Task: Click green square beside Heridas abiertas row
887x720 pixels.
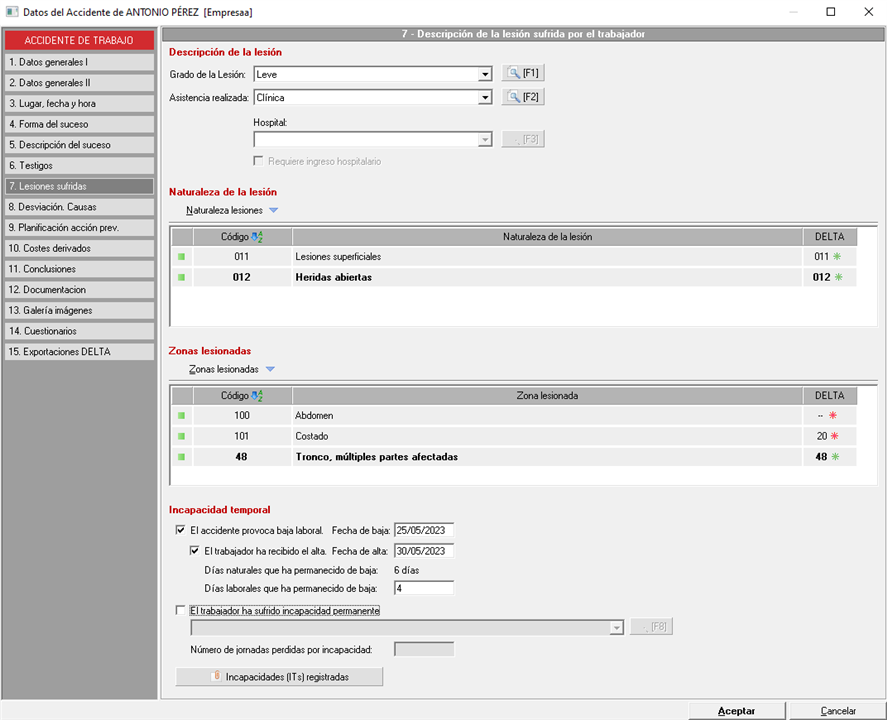Action: pyautogui.click(x=182, y=277)
